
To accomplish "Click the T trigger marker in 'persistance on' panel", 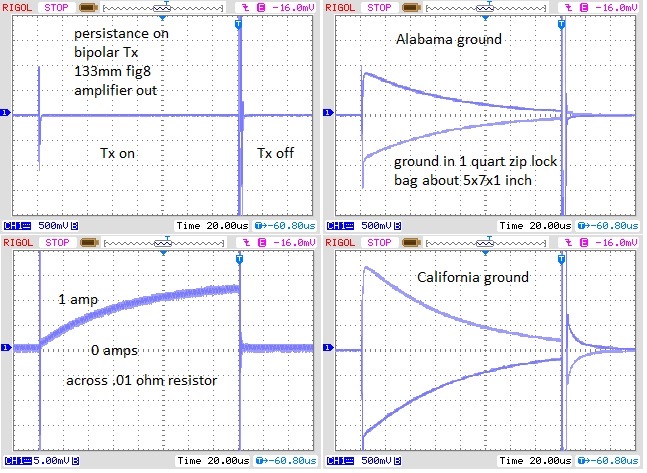I will pos(238,24).
